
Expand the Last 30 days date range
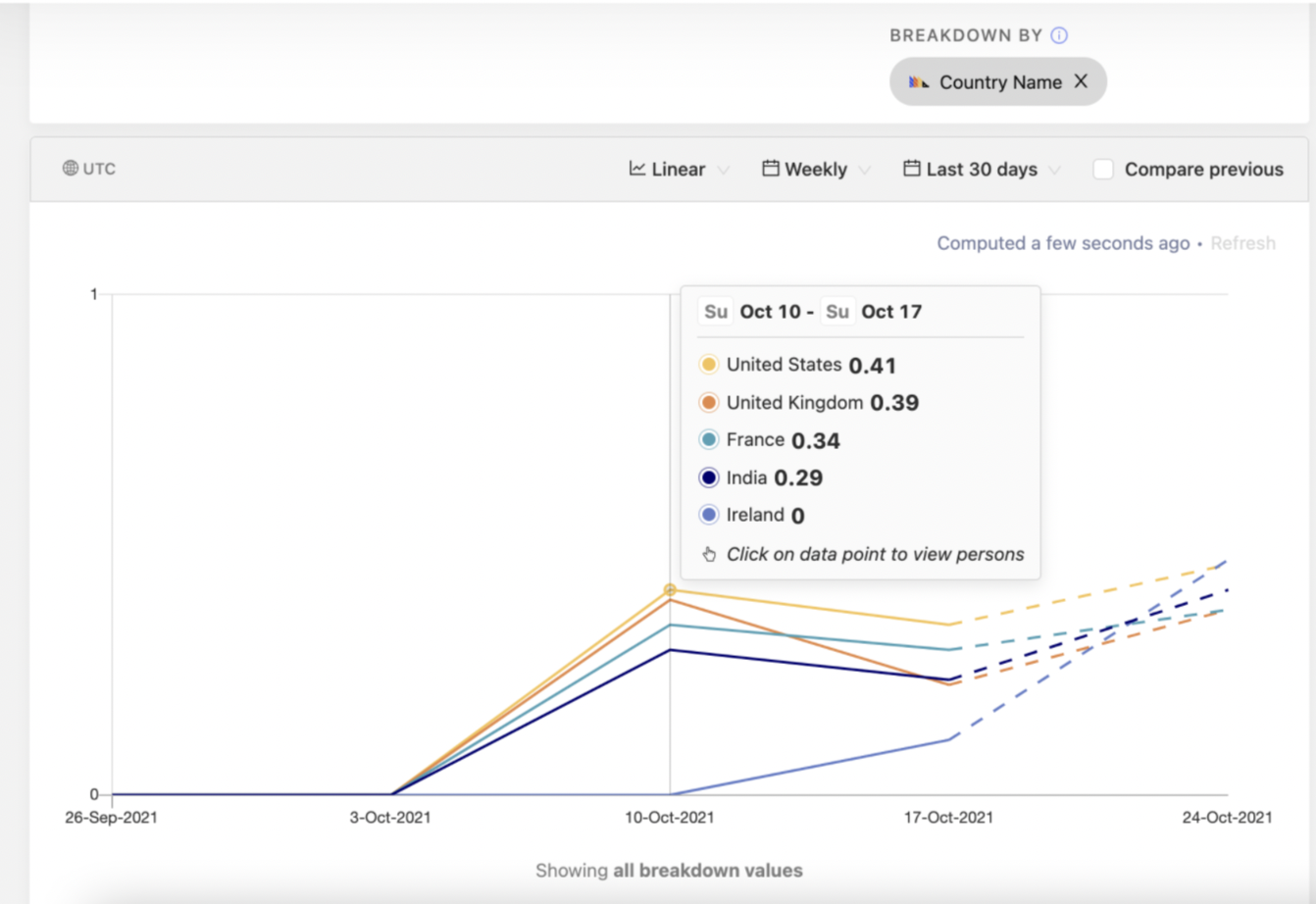click(x=982, y=169)
